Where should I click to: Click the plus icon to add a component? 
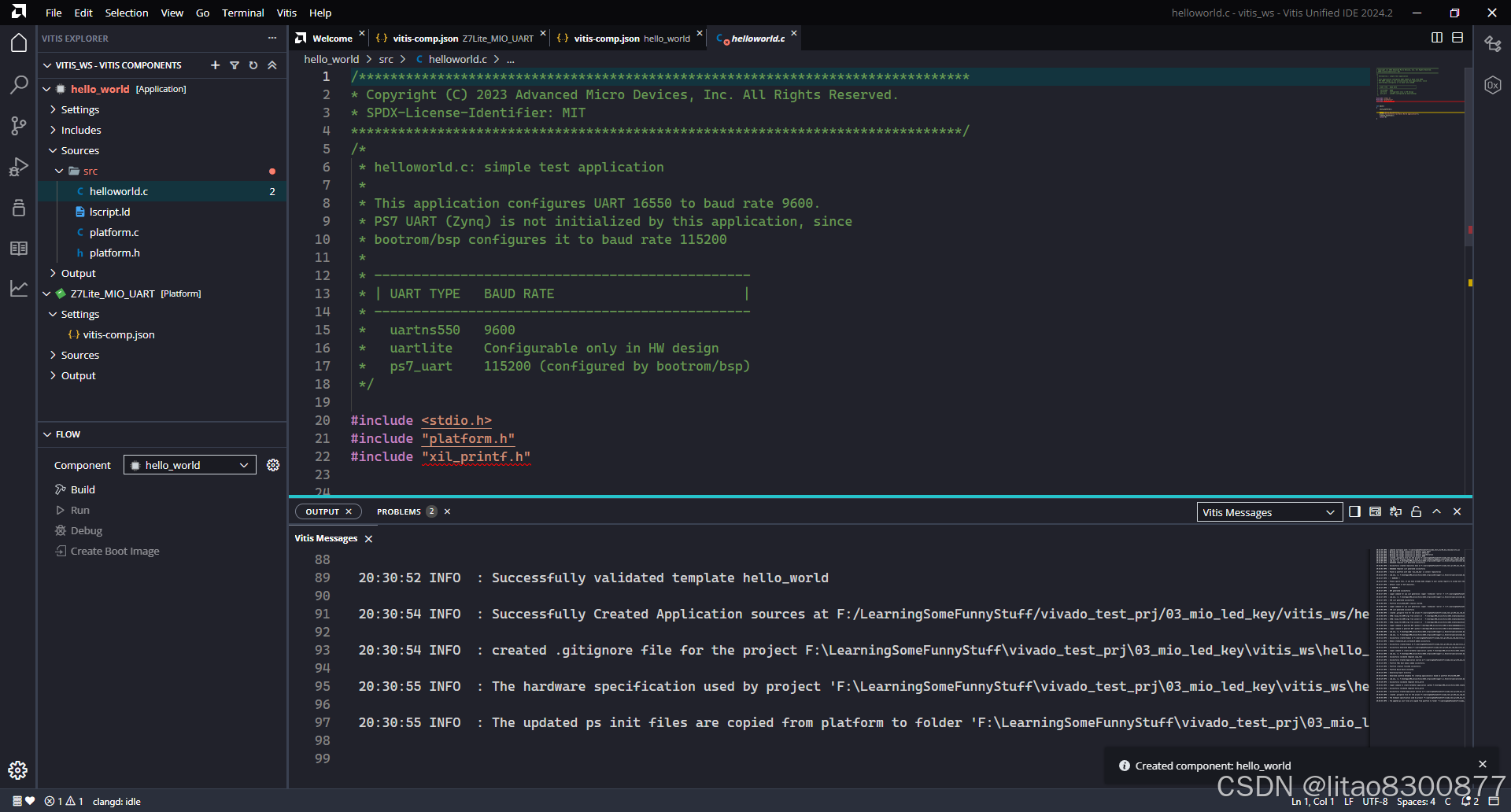(x=215, y=65)
